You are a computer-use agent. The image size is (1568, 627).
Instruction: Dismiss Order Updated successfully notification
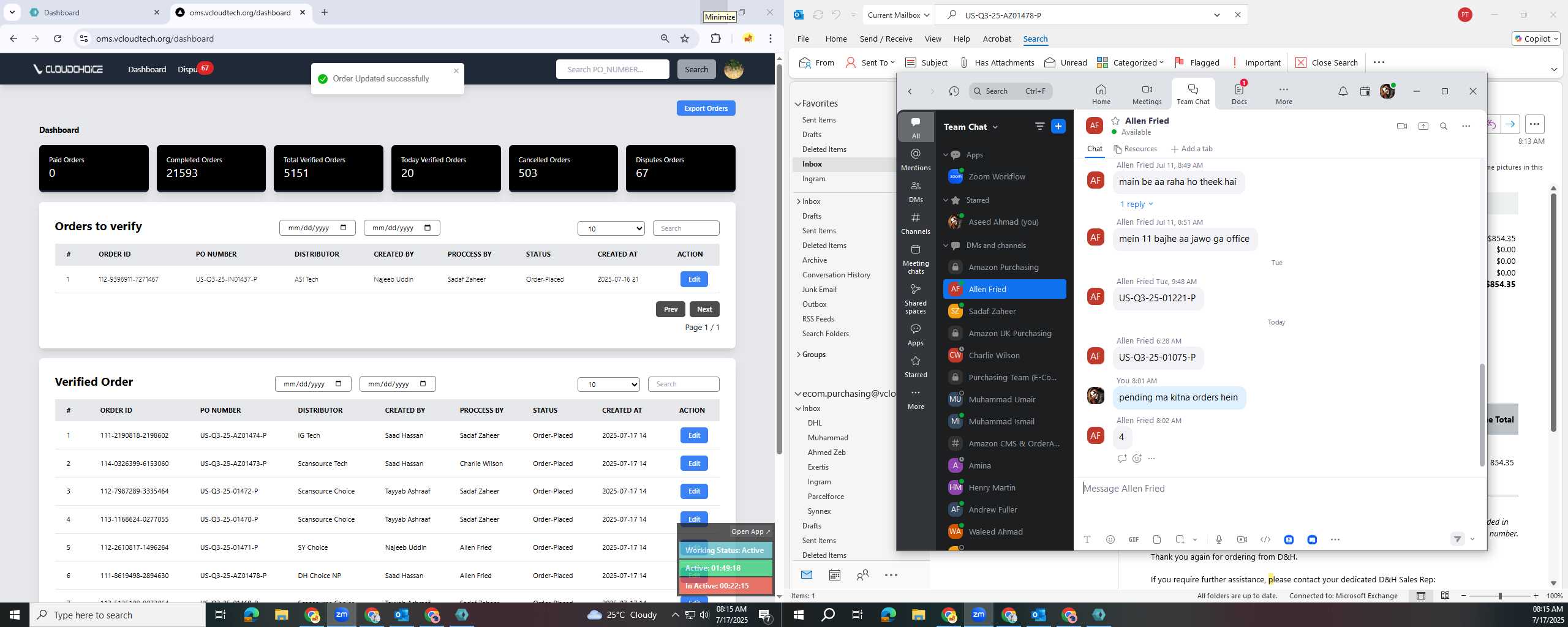[x=456, y=71]
